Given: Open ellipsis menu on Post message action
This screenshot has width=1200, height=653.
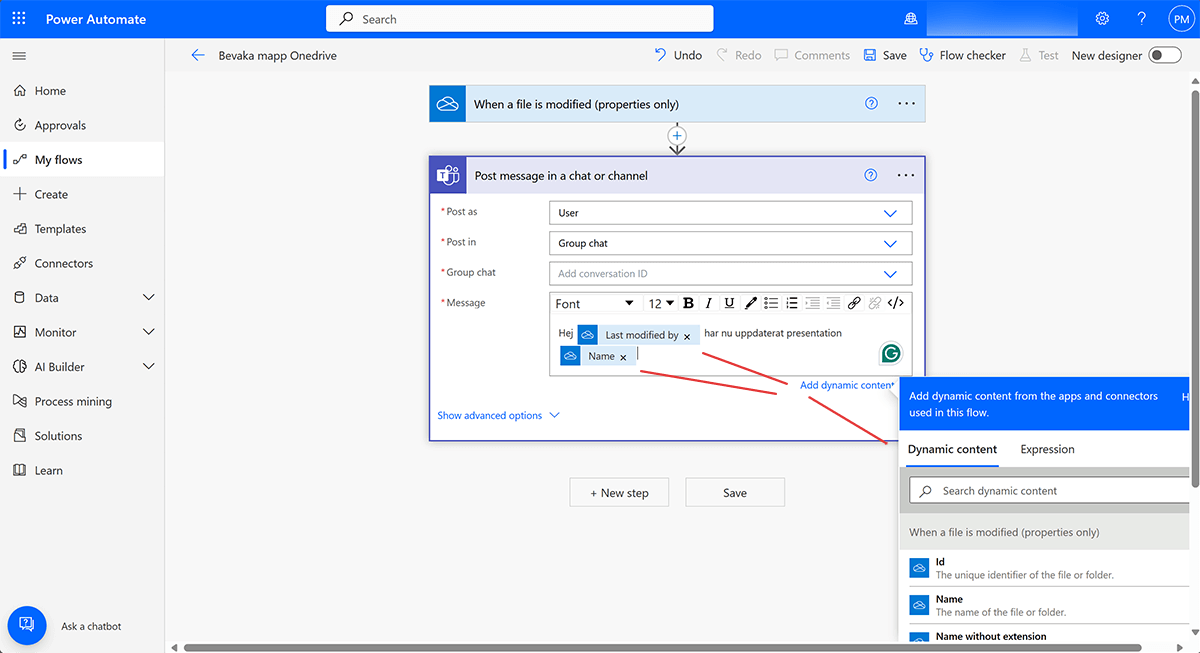Looking at the screenshot, I should (x=906, y=175).
